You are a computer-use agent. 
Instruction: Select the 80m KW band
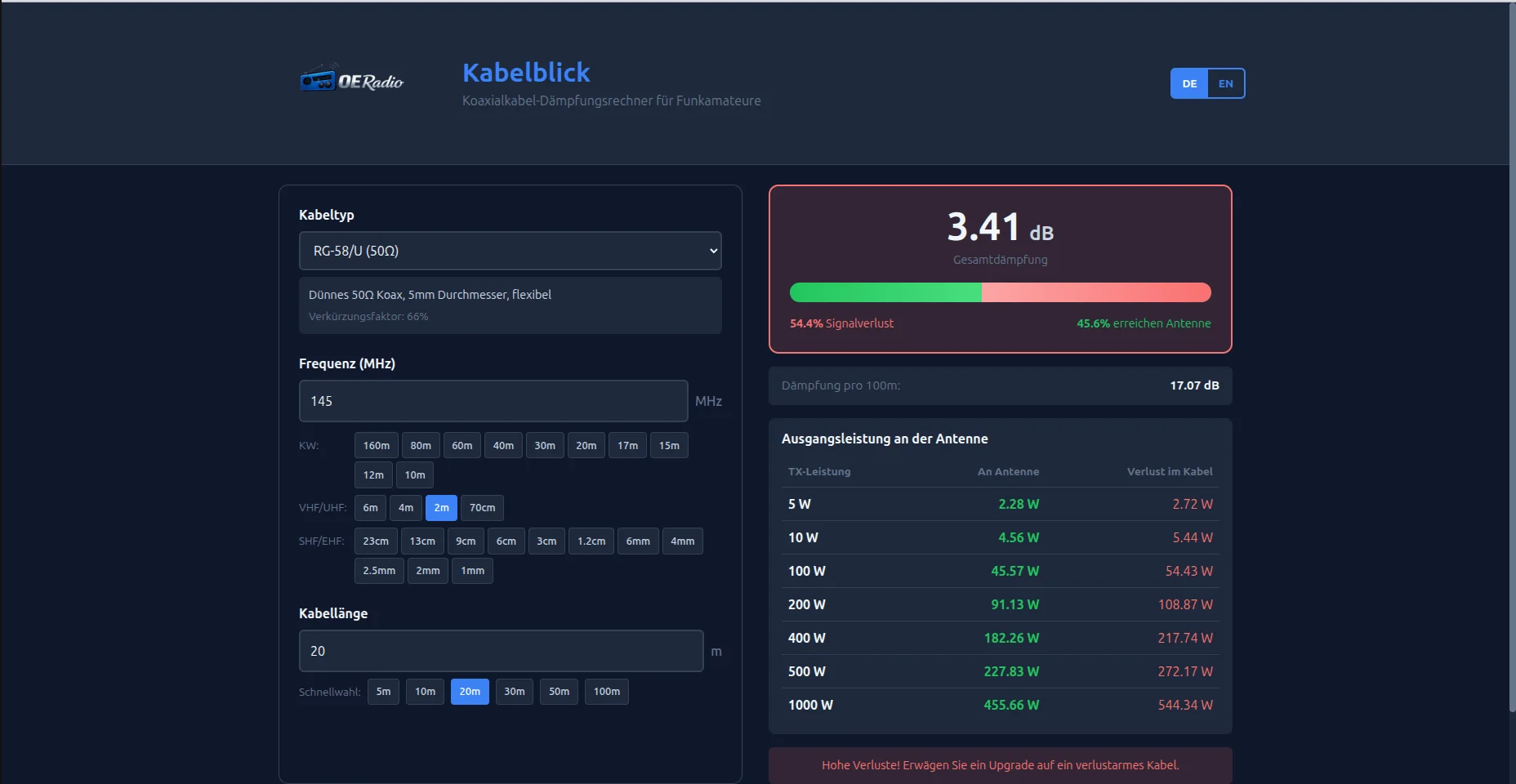(x=421, y=445)
